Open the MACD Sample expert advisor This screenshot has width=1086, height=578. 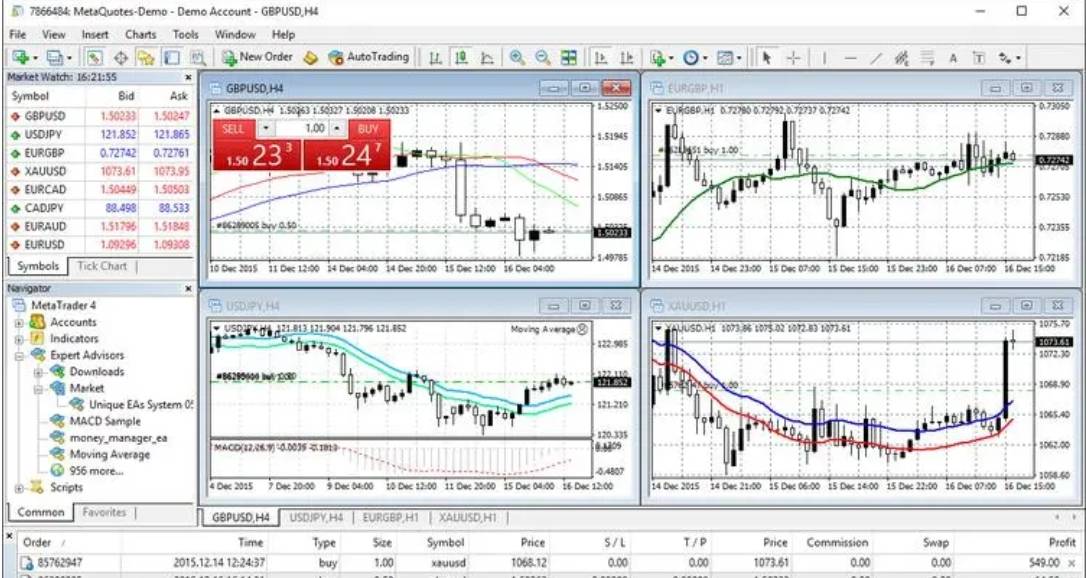(105, 422)
